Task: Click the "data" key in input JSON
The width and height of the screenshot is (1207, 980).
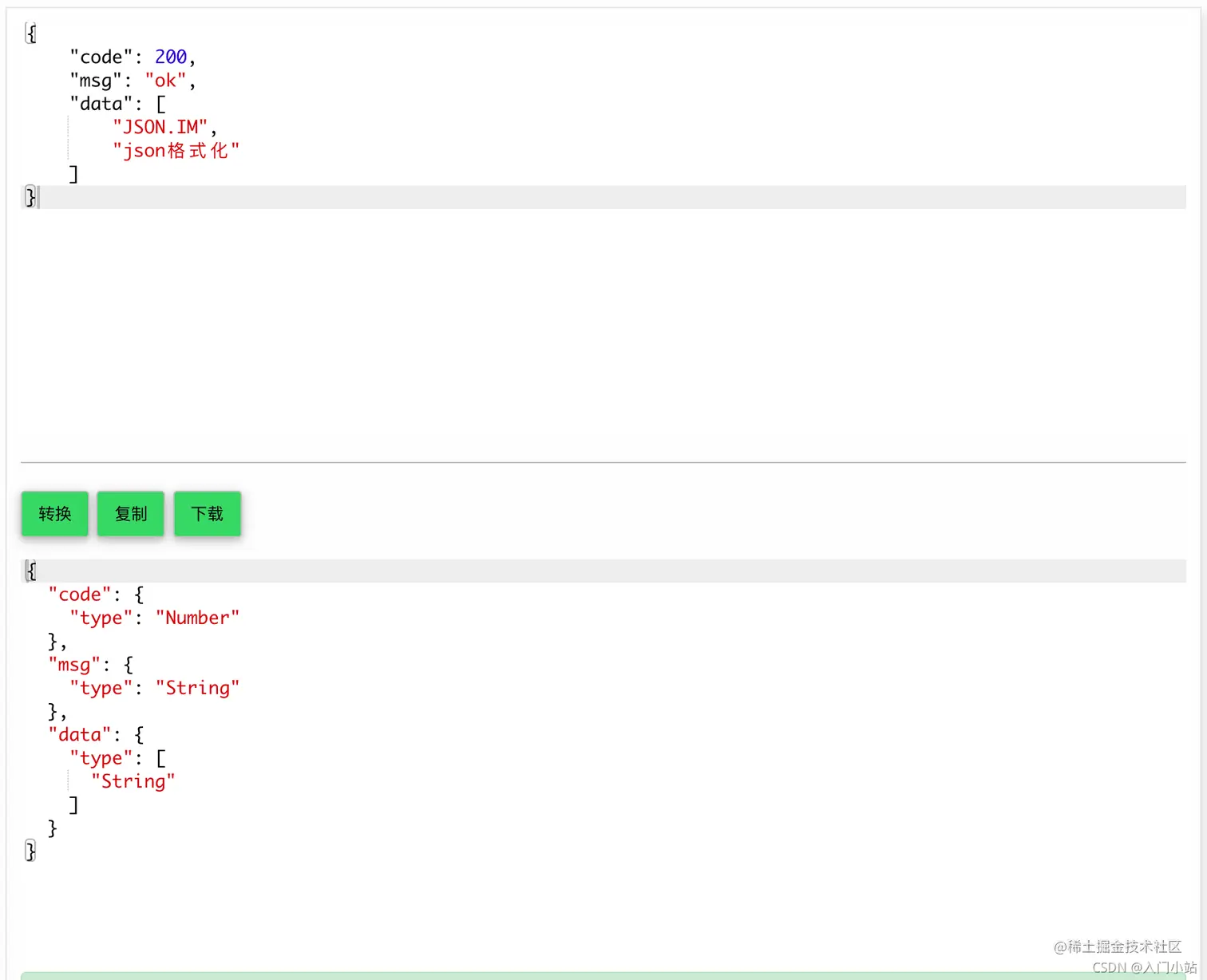Action: pos(101,104)
